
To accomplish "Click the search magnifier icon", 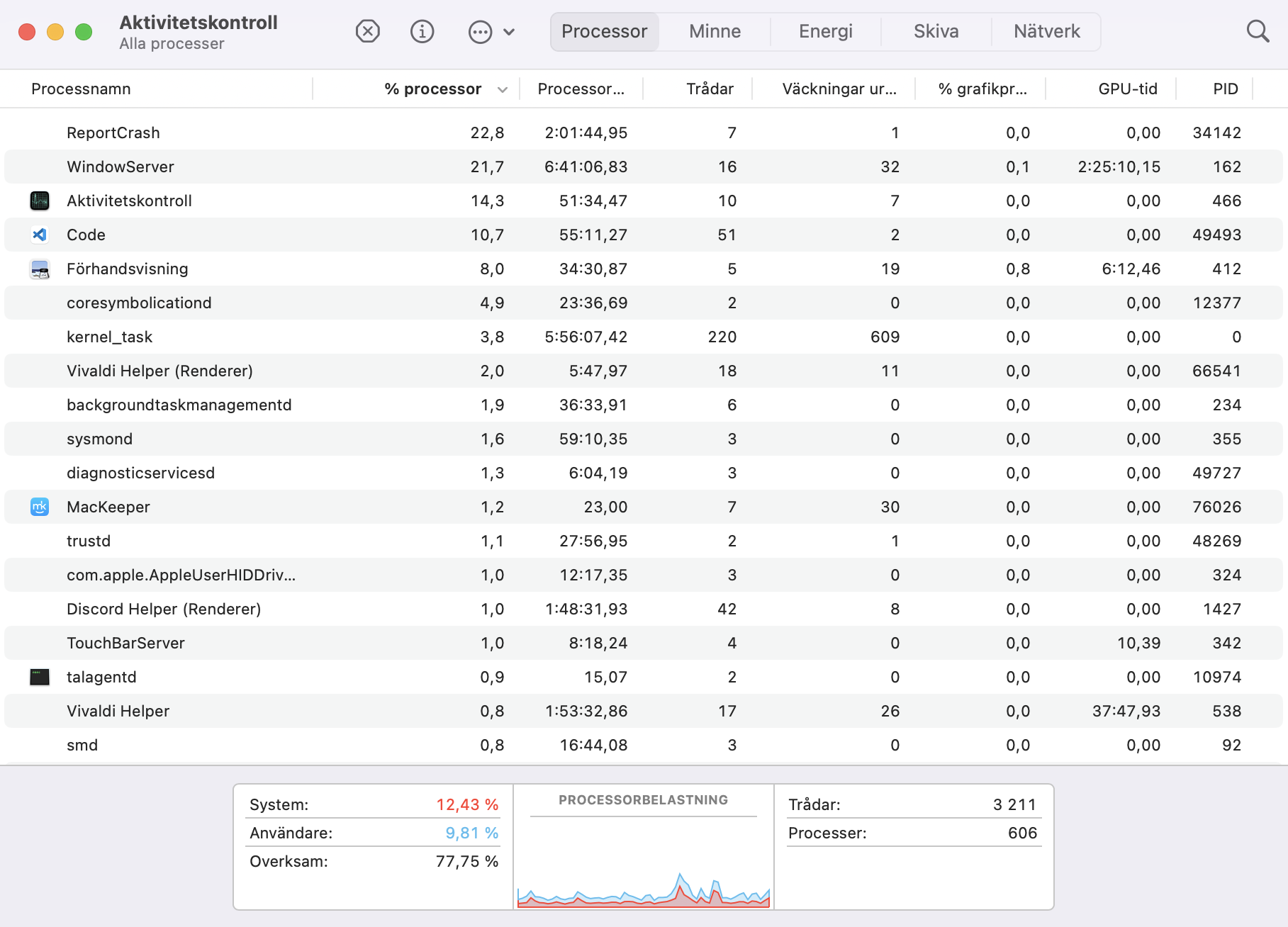I will click(x=1258, y=31).
